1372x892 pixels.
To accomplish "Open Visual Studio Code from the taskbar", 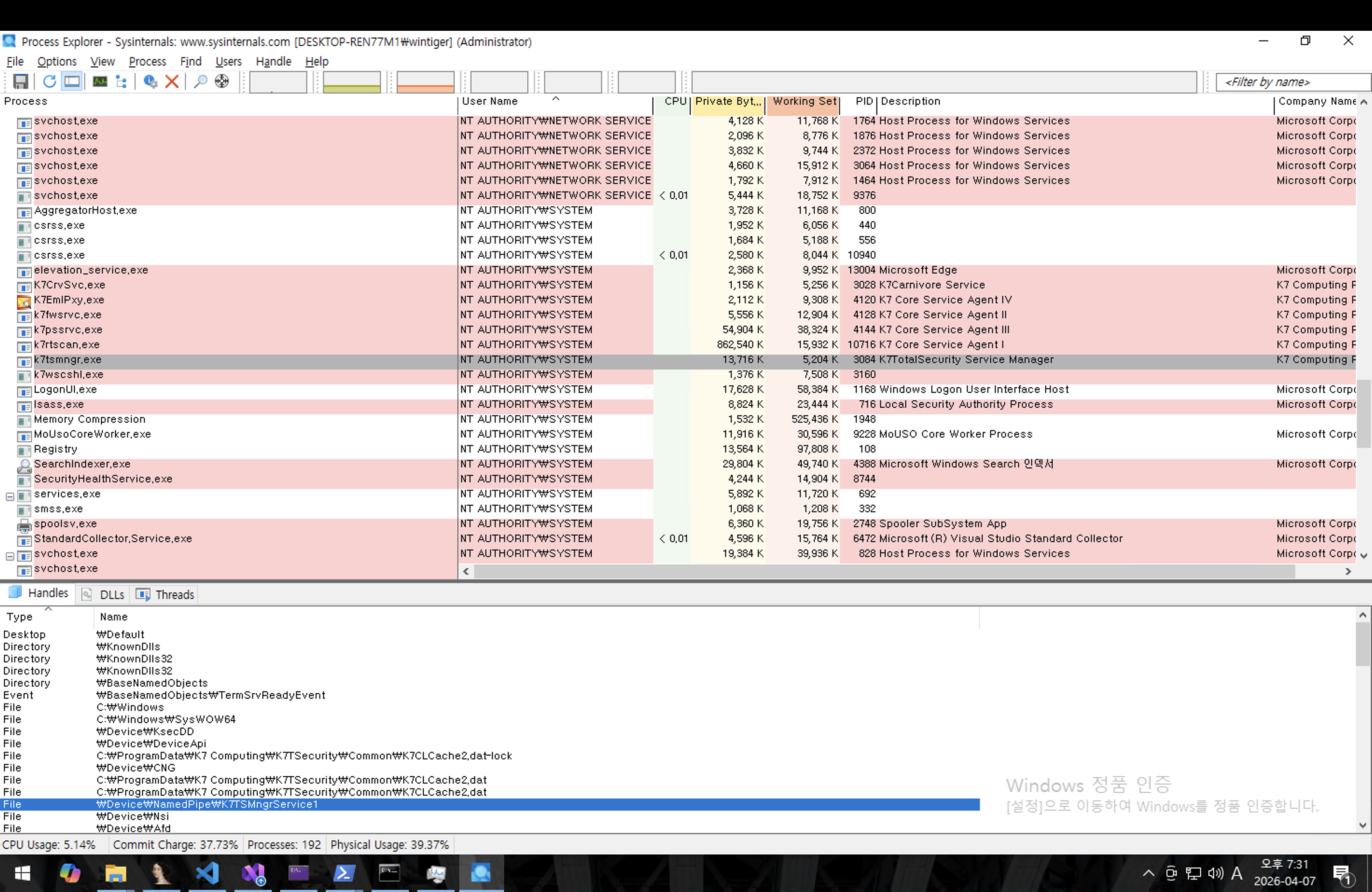I will (207, 873).
